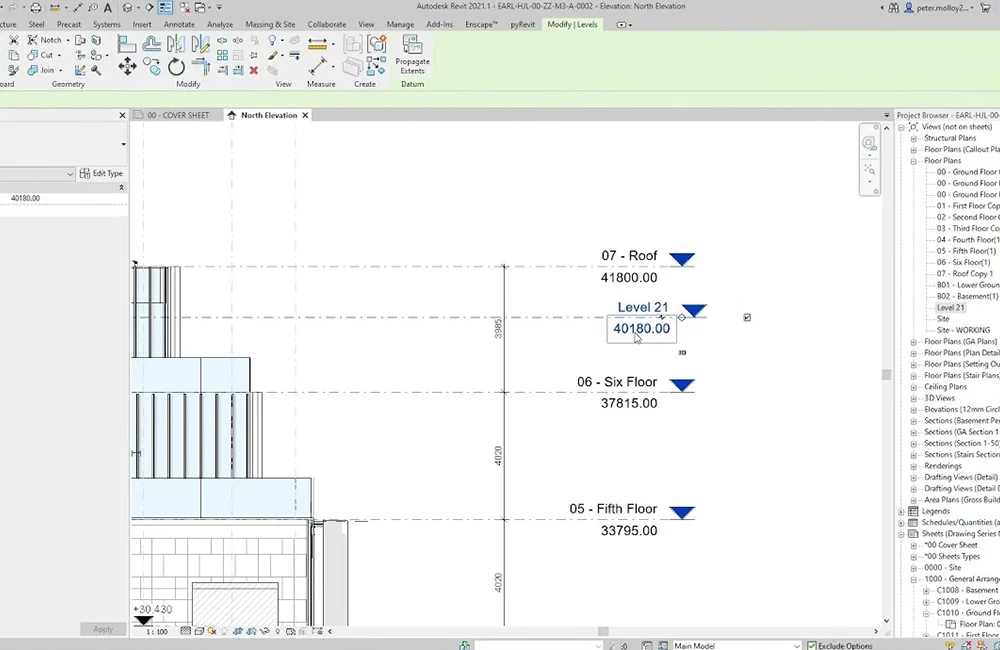Click the Measure Between Two References tool
Viewport: 1000px width, 650px height.
[317, 66]
